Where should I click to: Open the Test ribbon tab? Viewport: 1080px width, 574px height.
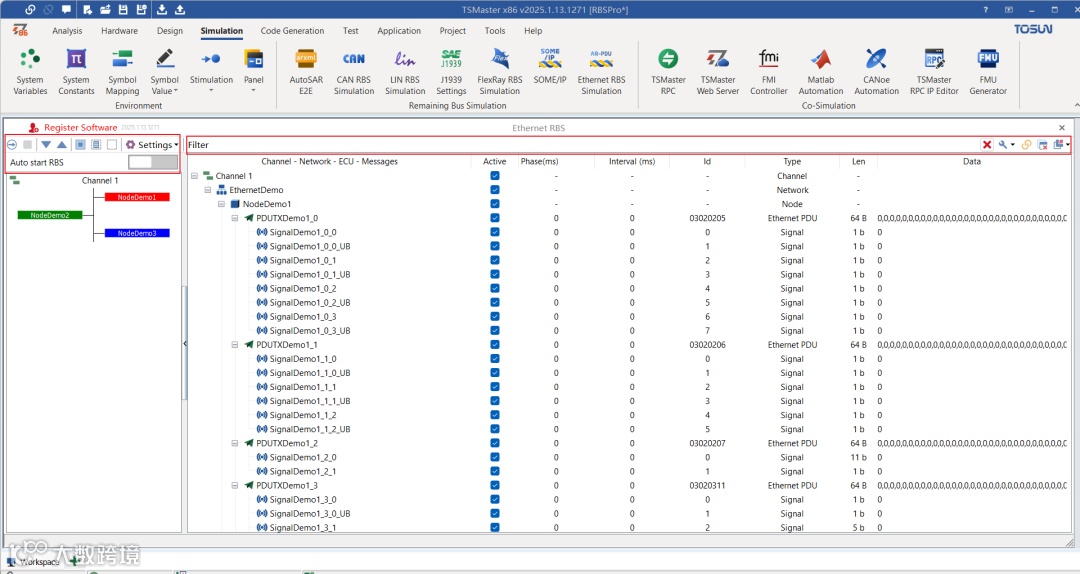coord(351,31)
